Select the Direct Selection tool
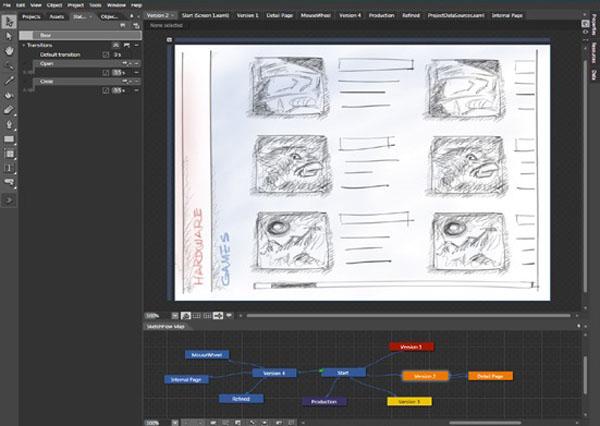Screen dimensions: 600x426 coord(9,36)
